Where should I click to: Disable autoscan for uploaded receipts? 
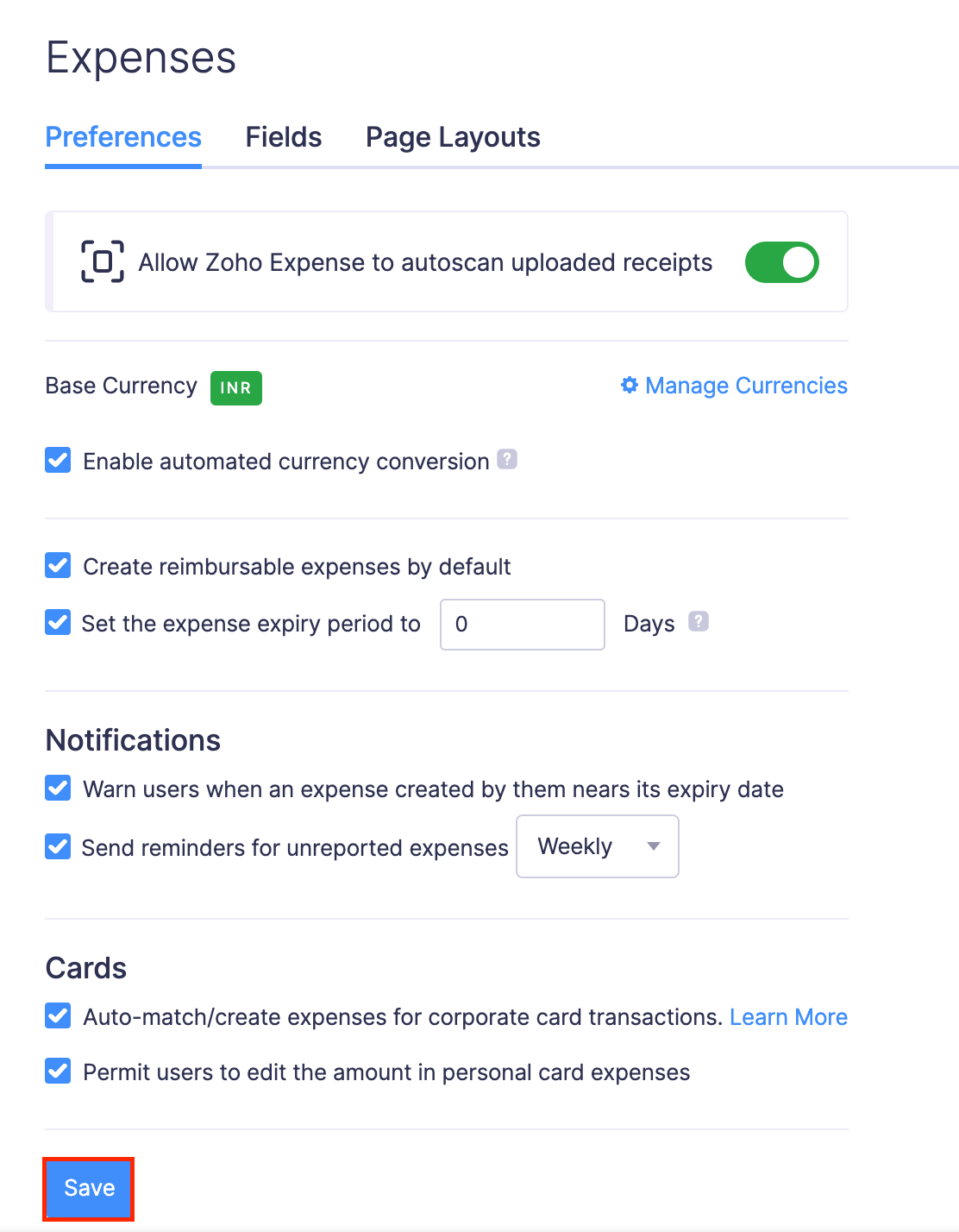[x=781, y=261]
